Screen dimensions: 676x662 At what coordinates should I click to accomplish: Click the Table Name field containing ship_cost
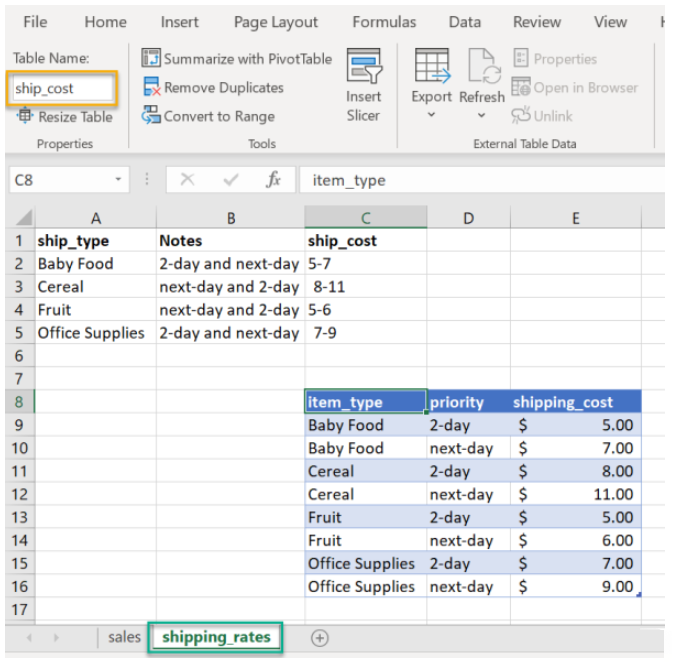62,88
